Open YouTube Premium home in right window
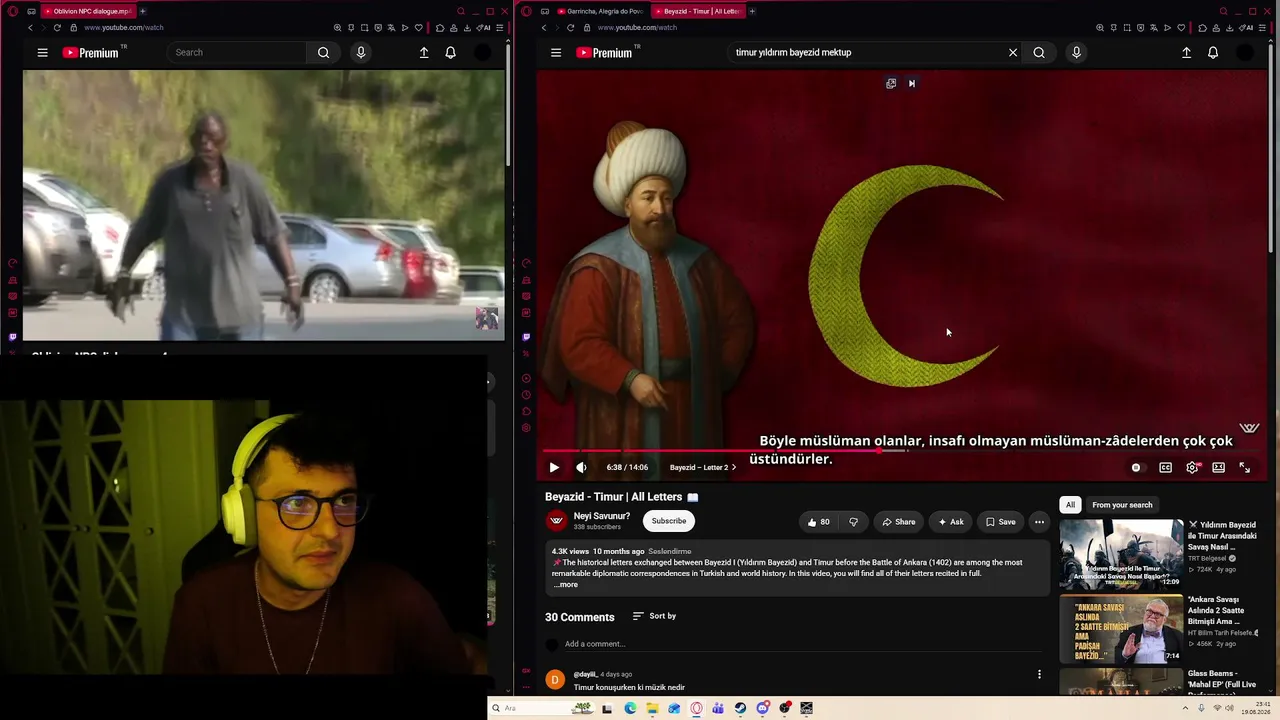 pyautogui.click(x=605, y=53)
